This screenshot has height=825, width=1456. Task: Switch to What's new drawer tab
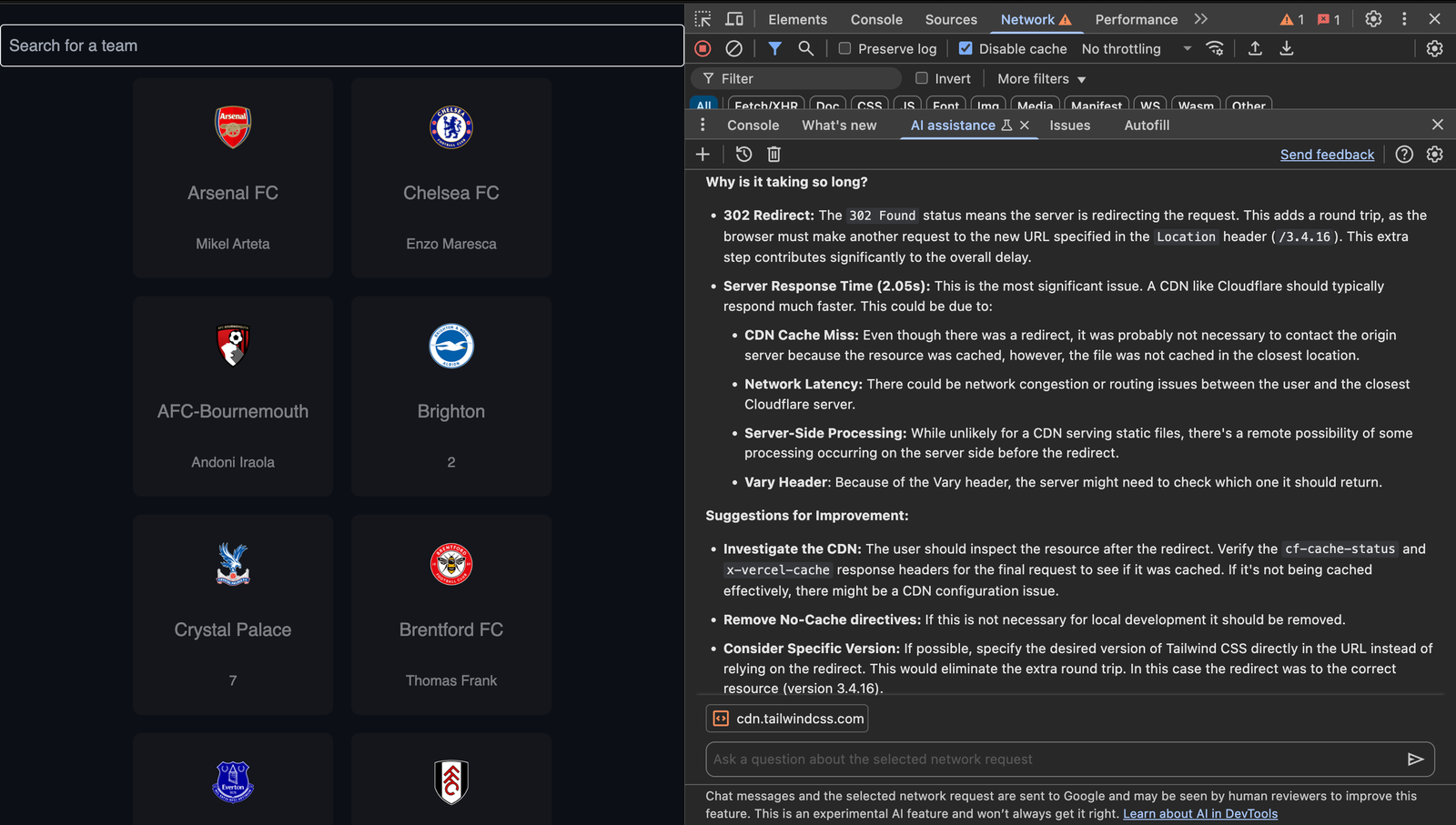pyautogui.click(x=839, y=126)
